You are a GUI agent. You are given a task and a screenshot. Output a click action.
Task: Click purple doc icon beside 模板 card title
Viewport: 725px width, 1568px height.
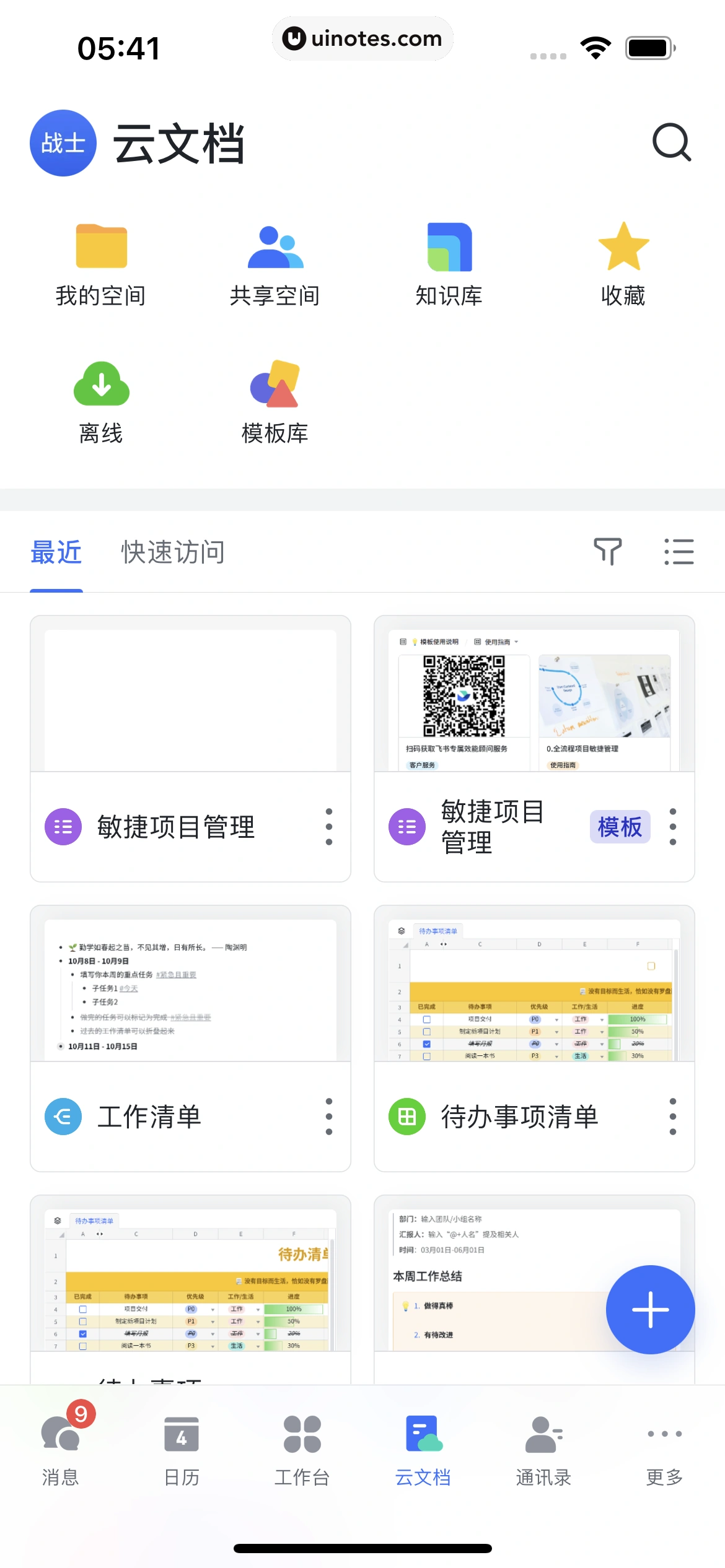pyautogui.click(x=407, y=827)
